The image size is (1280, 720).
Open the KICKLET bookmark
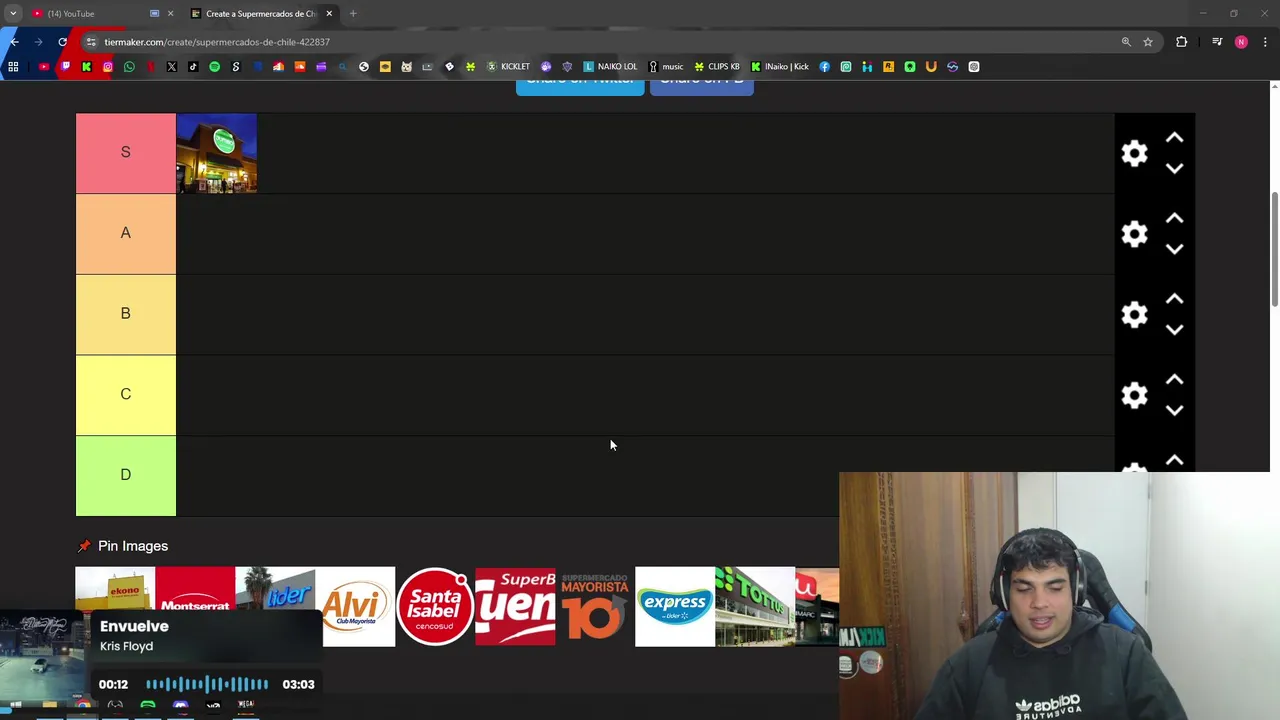[x=508, y=67]
